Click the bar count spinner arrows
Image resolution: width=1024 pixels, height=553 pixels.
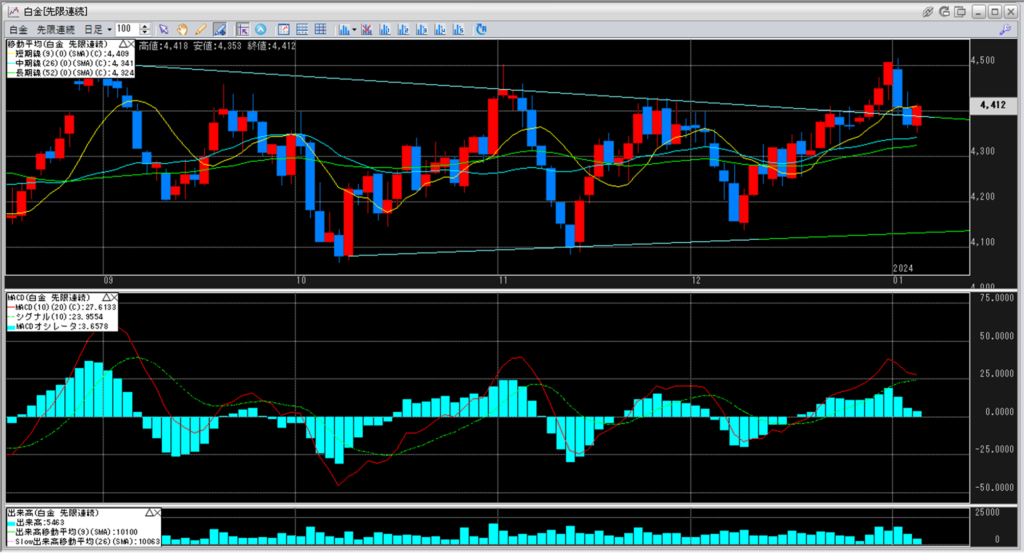point(145,29)
